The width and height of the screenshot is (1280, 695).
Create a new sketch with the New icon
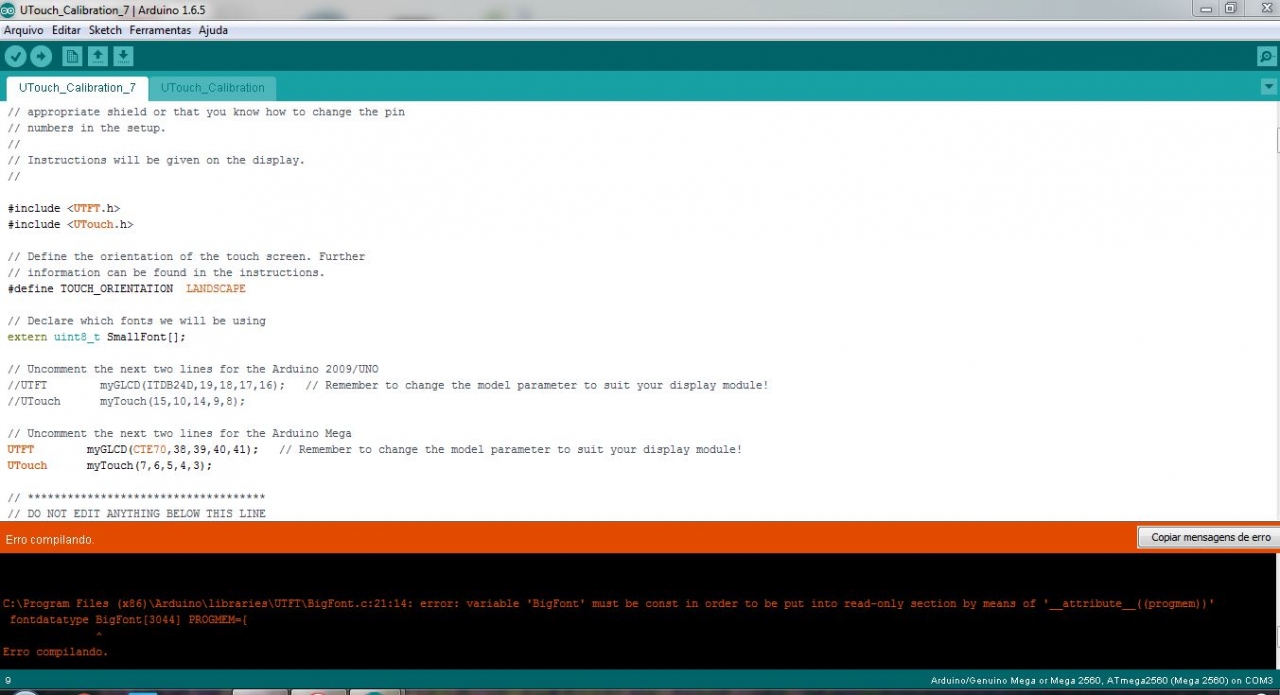click(72, 57)
